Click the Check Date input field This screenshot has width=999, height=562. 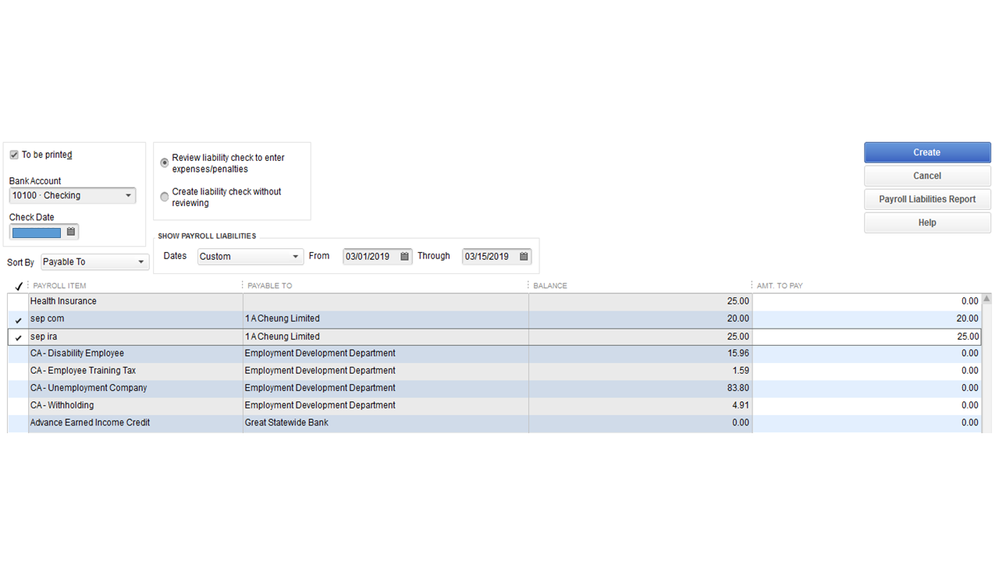(x=37, y=233)
